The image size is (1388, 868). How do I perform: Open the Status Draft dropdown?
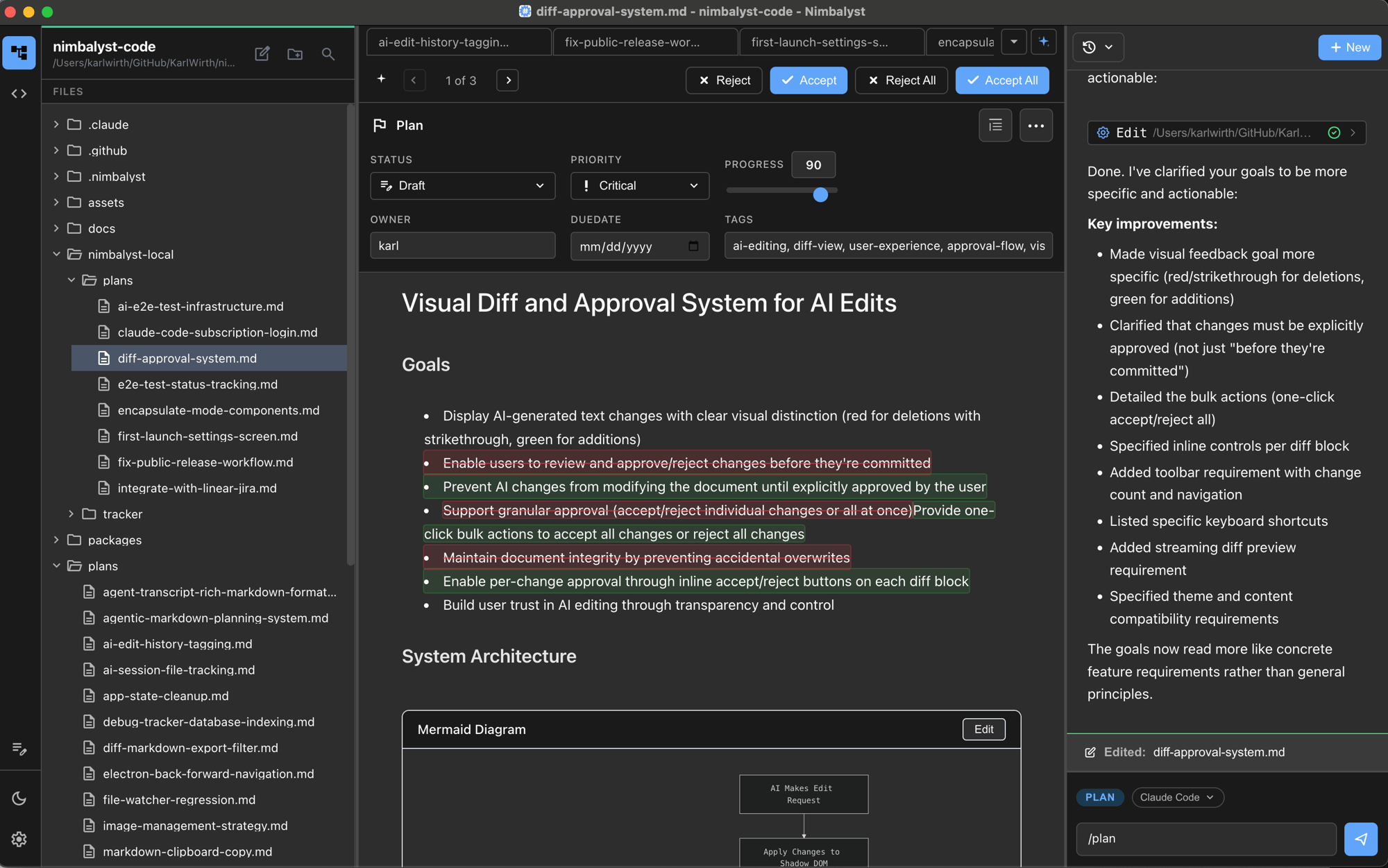[x=462, y=186]
